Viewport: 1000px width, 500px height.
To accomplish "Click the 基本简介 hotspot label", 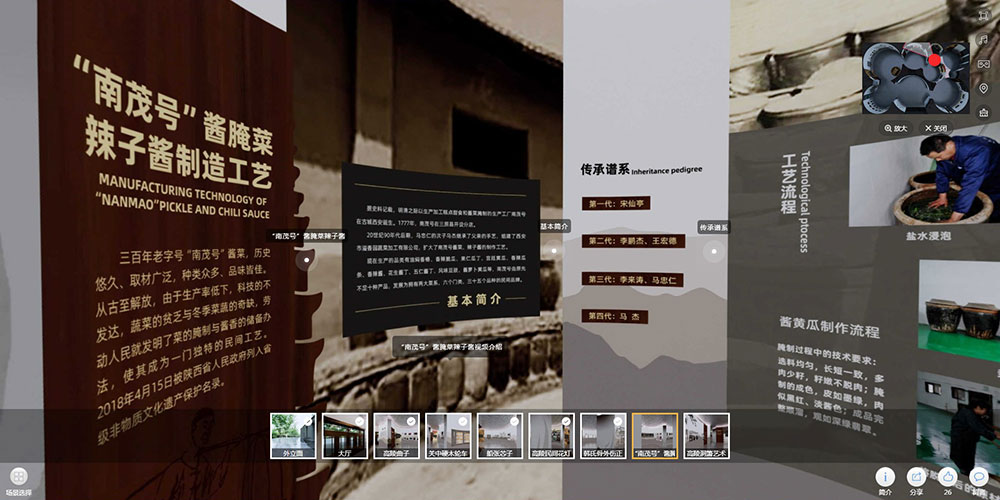I will [x=554, y=227].
